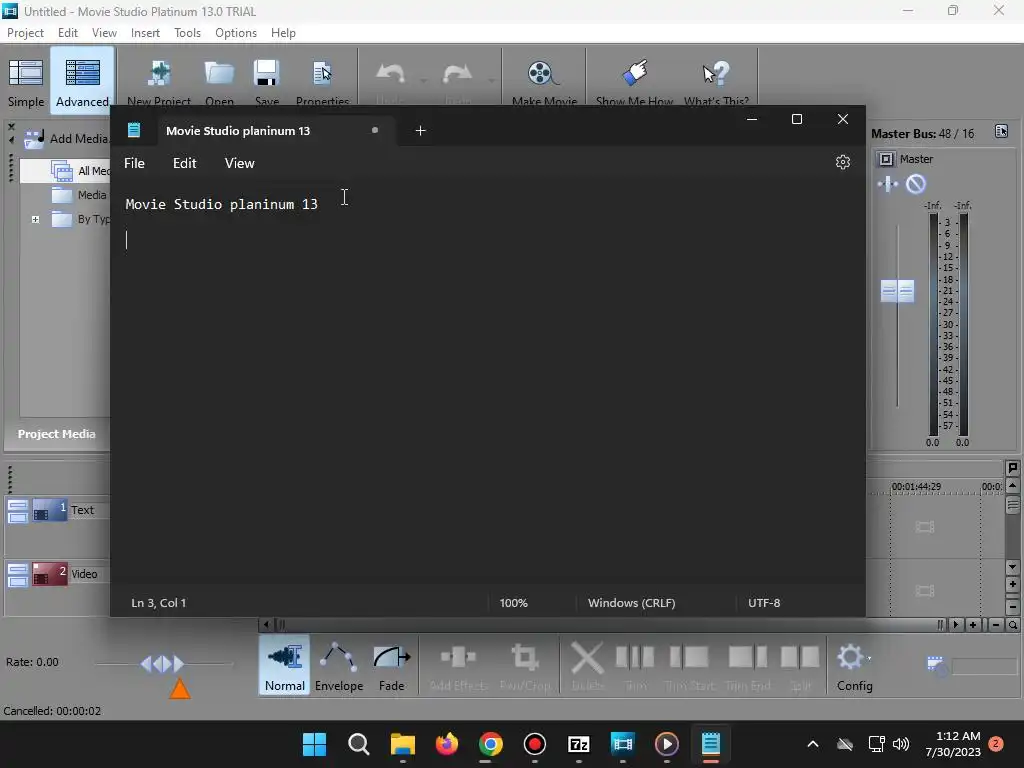Open File Explorer from the taskbar
The image size is (1024, 768).
point(403,744)
